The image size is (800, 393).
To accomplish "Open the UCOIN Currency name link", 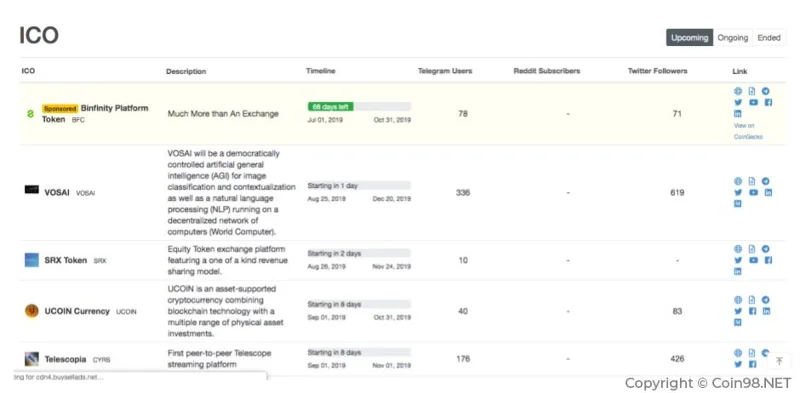I will pyautogui.click(x=77, y=311).
